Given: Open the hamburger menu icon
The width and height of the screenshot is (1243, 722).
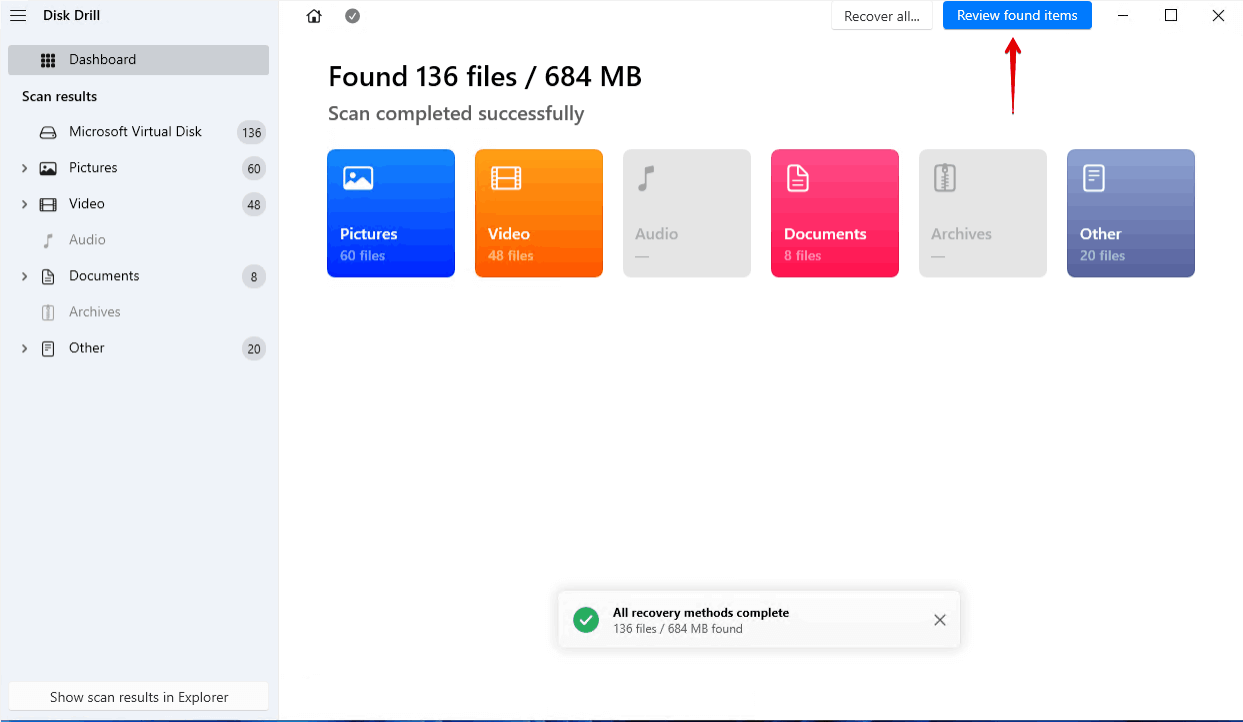Looking at the screenshot, I should point(18,15).
